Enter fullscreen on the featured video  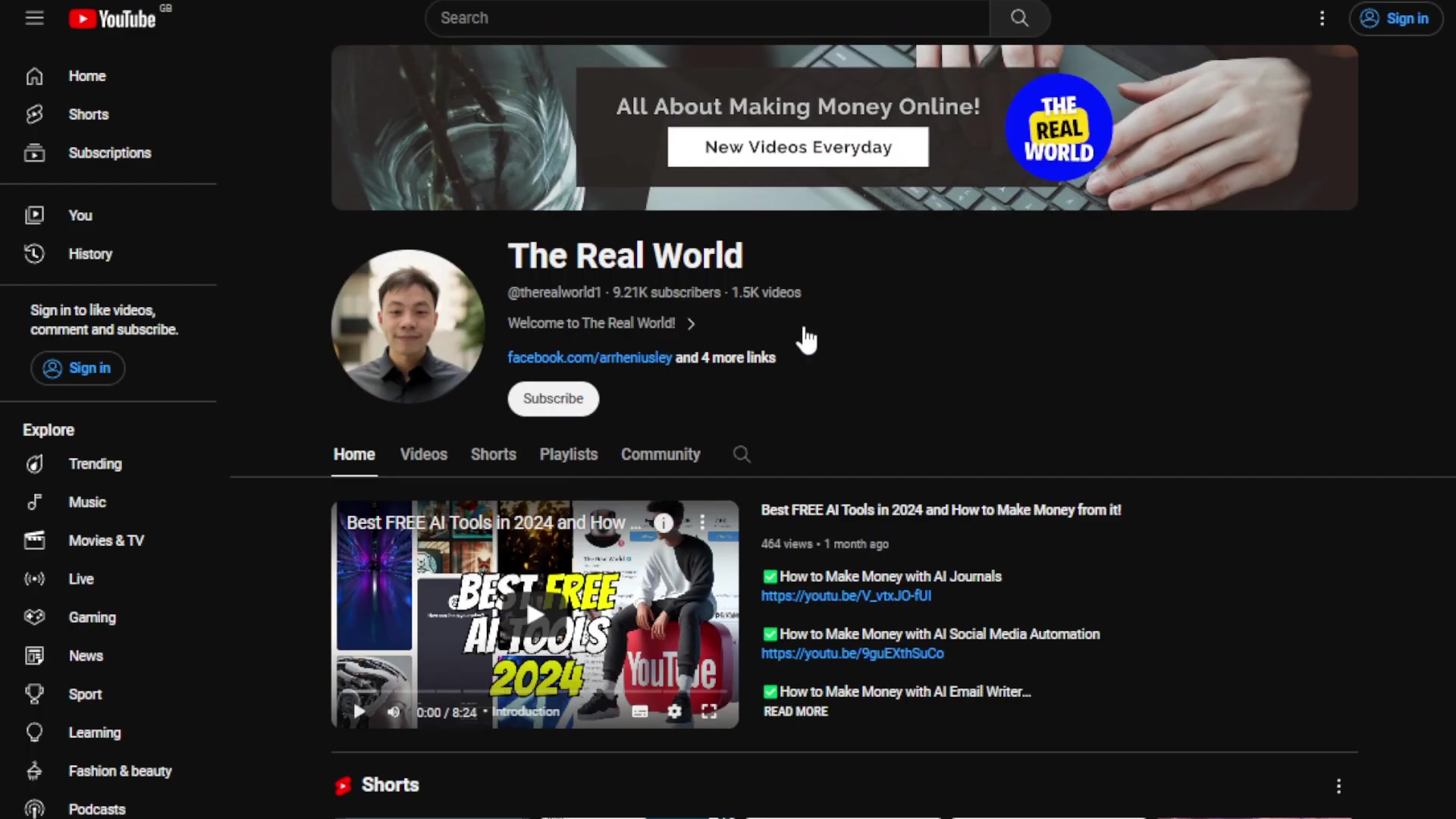(709, 711)
